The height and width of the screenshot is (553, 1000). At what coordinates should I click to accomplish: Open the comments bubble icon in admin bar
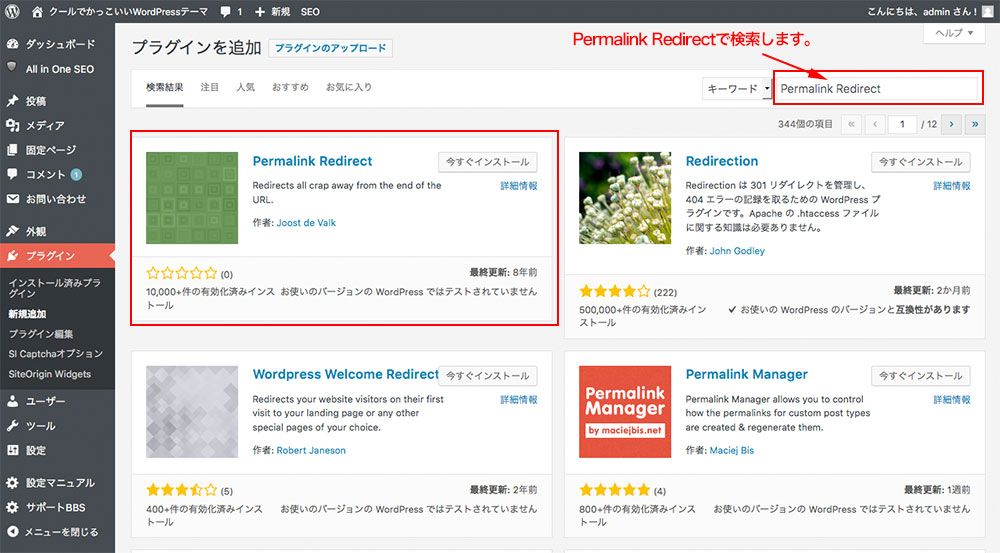(225, 11)
